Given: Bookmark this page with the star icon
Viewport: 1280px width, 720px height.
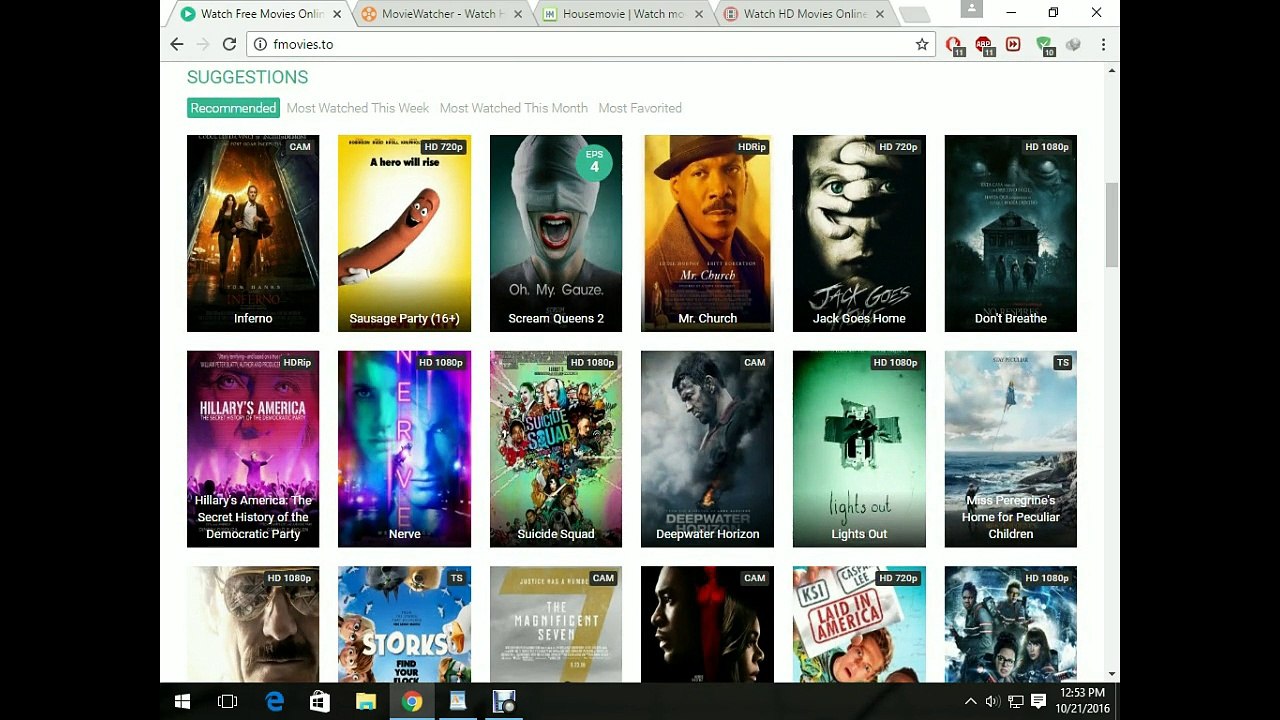Looking at the screenshot, I should click(922, 44).
